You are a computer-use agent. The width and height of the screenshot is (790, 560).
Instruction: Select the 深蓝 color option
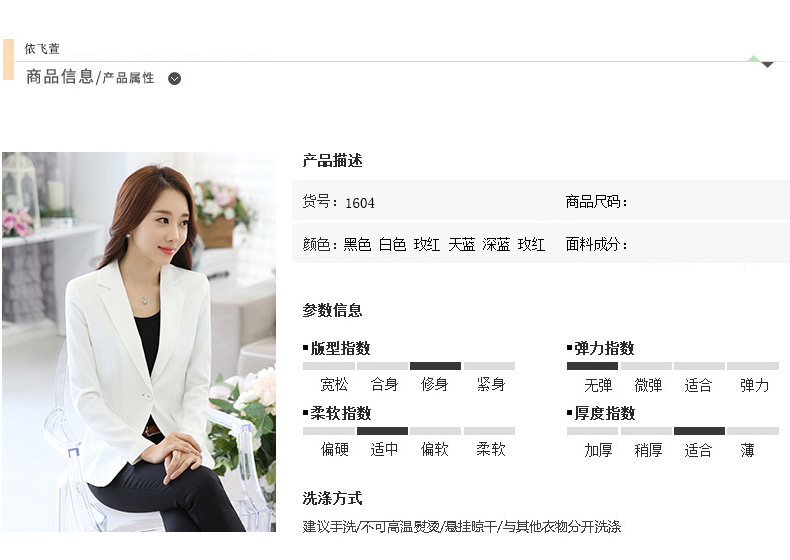point(496,244)
